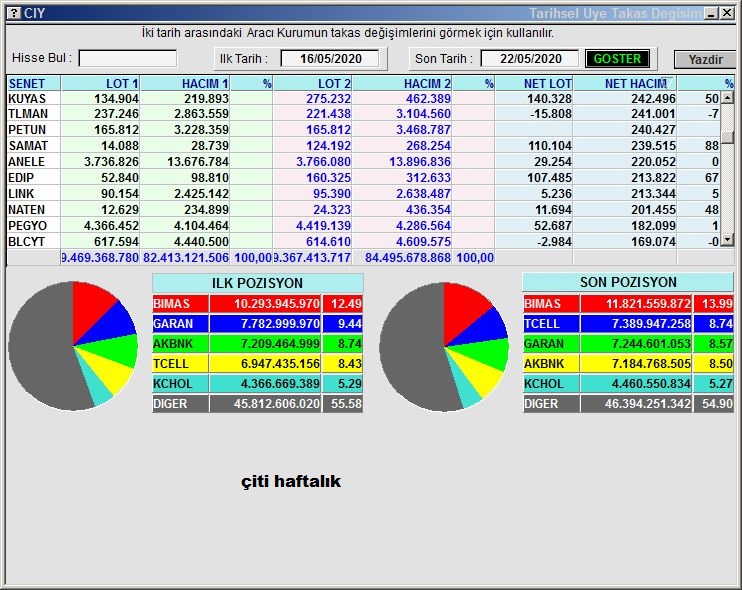Sort by the HACIM 1 column header
742x590 pixels.
coord(185,84)
